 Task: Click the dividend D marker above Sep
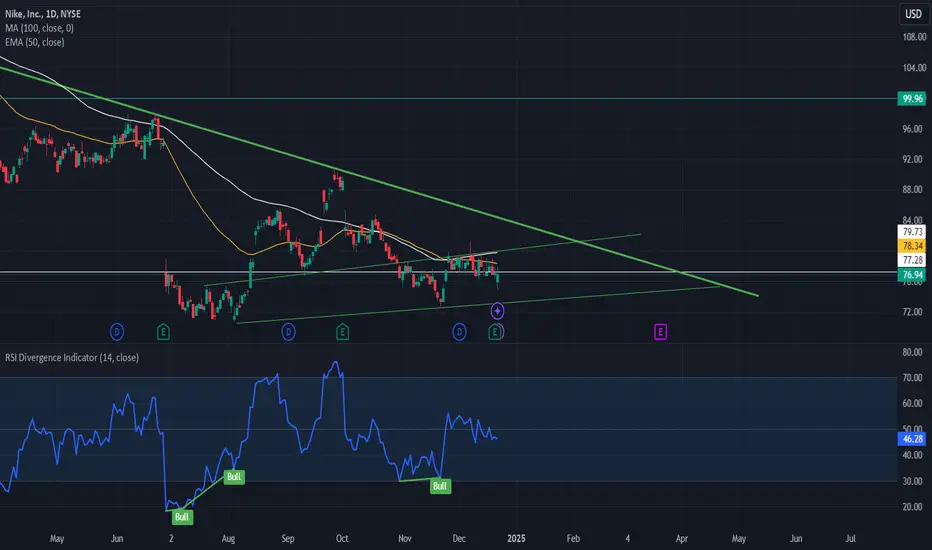pyautogui.click(x=288, y=332)
